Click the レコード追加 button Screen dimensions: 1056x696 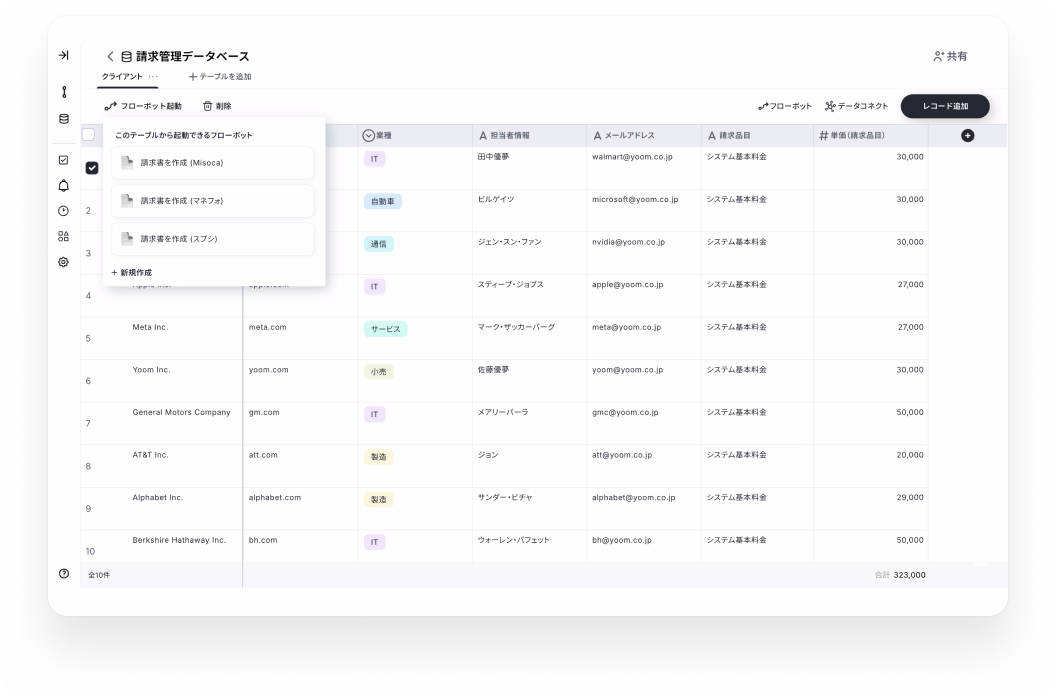[944, 106]
